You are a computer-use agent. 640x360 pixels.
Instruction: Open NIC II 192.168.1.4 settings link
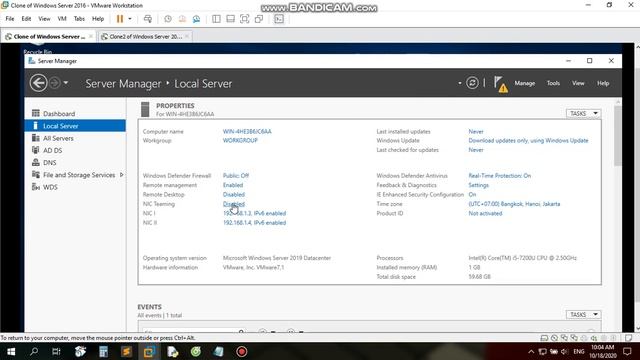[254, 222]
